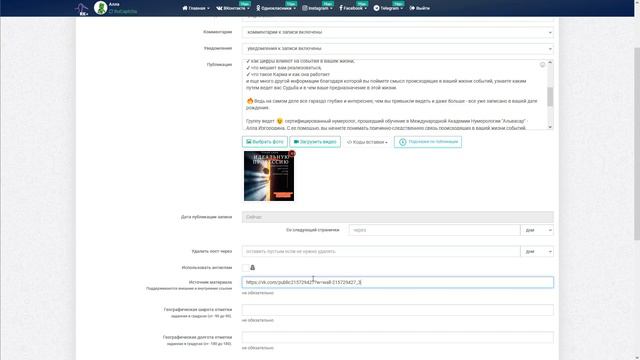Open the дни dropdown for post deletion
The height and width of the screenshot is (360, 640).
pos(537,251)
